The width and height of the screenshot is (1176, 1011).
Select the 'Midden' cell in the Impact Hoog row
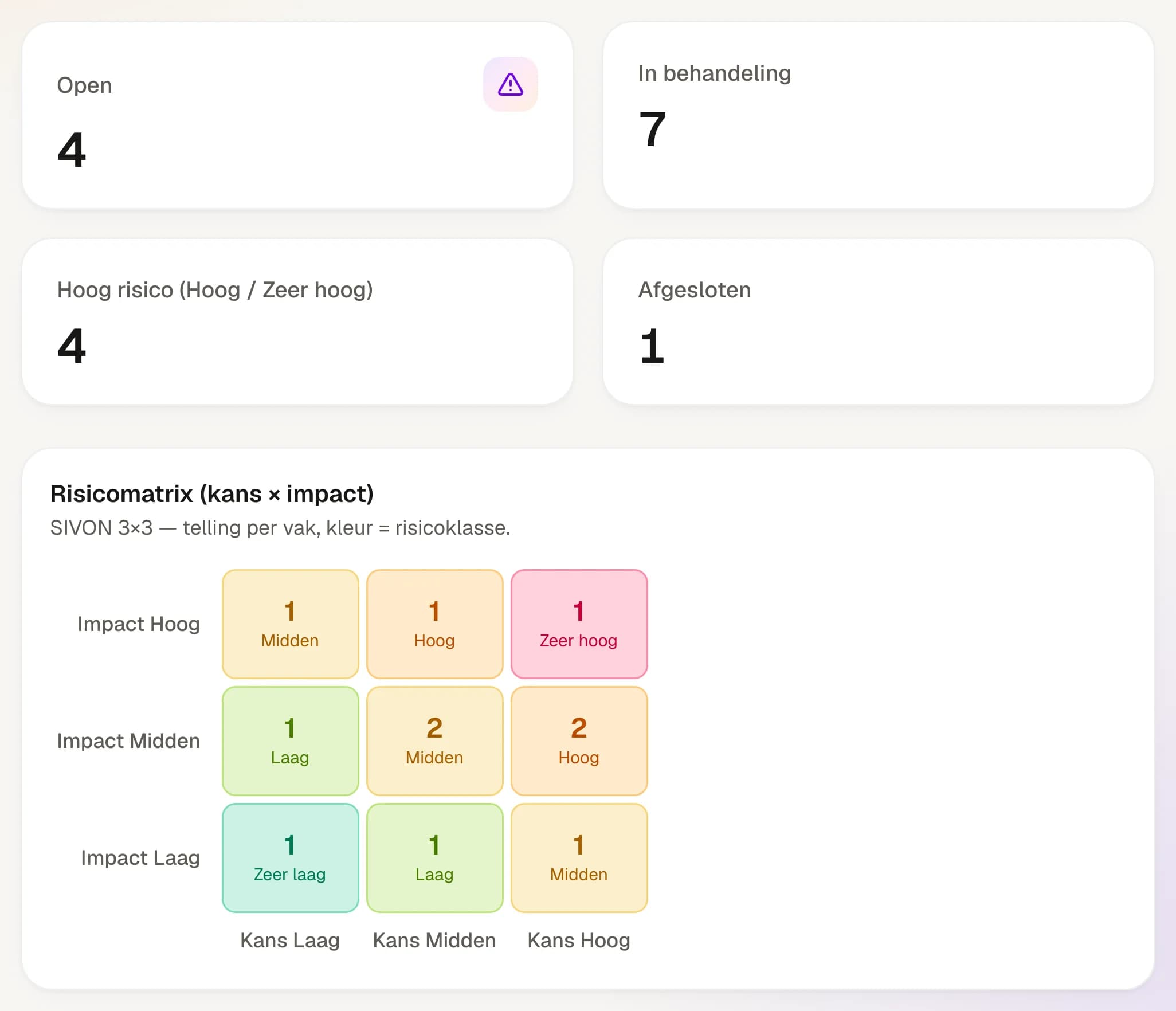[290, 624]
